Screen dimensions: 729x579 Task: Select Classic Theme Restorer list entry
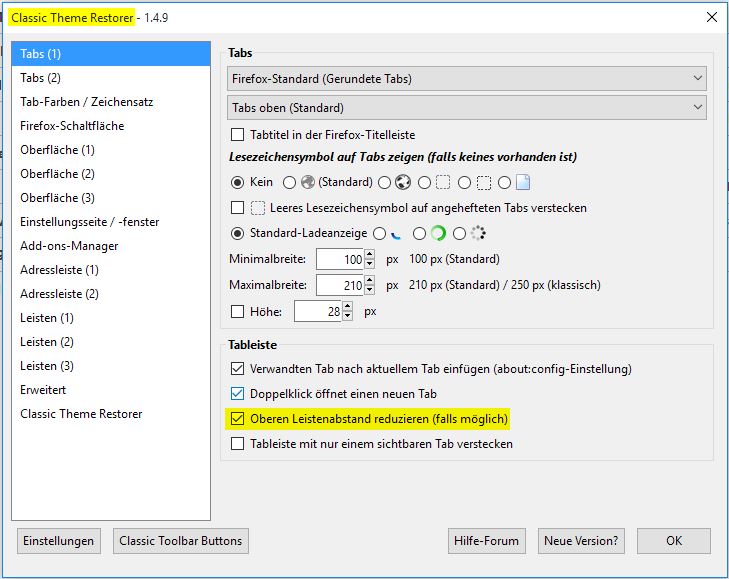tap(111, 414)
